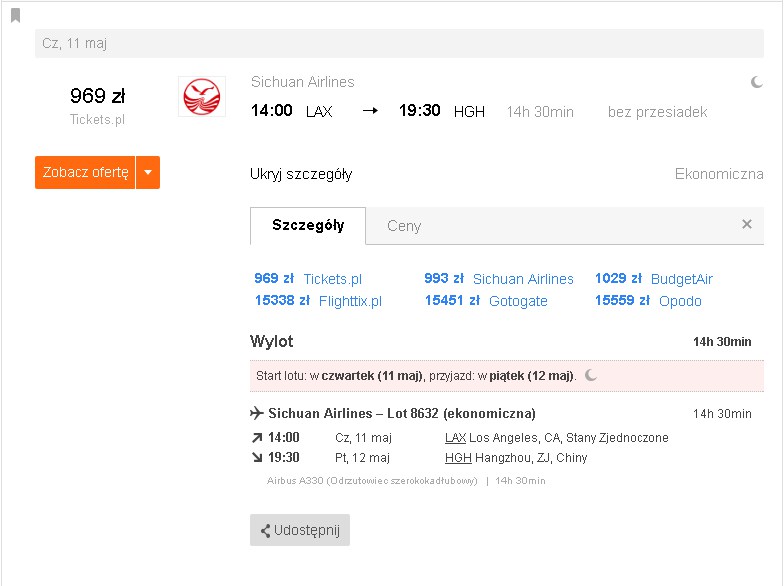Click the HGH airport code in flight details
Viewport: 784px width, 586px height.
tap(458, 458)
